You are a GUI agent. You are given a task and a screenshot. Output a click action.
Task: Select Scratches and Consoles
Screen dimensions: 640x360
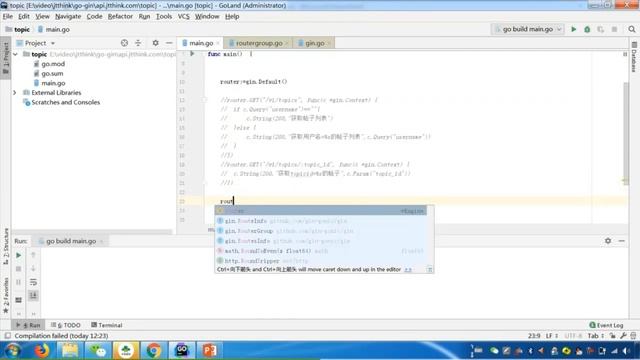pyautogui.click(x=65, y=102)
